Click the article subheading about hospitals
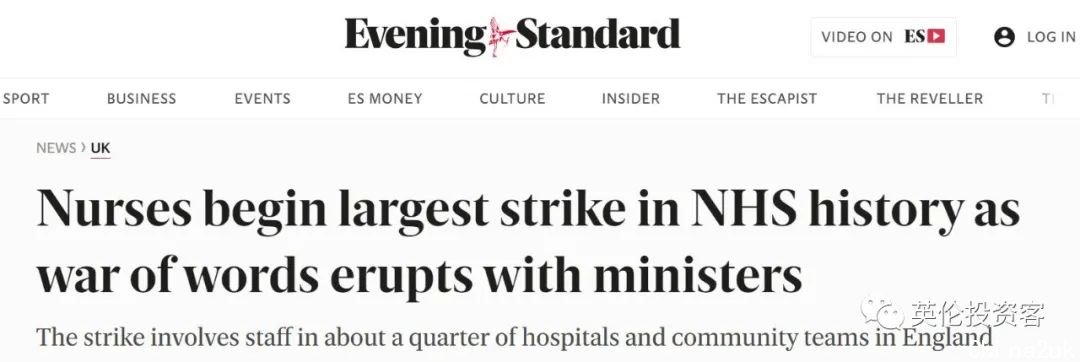Image resolution: width=1080 pixels, height=362 pixels. coord(515,337)
